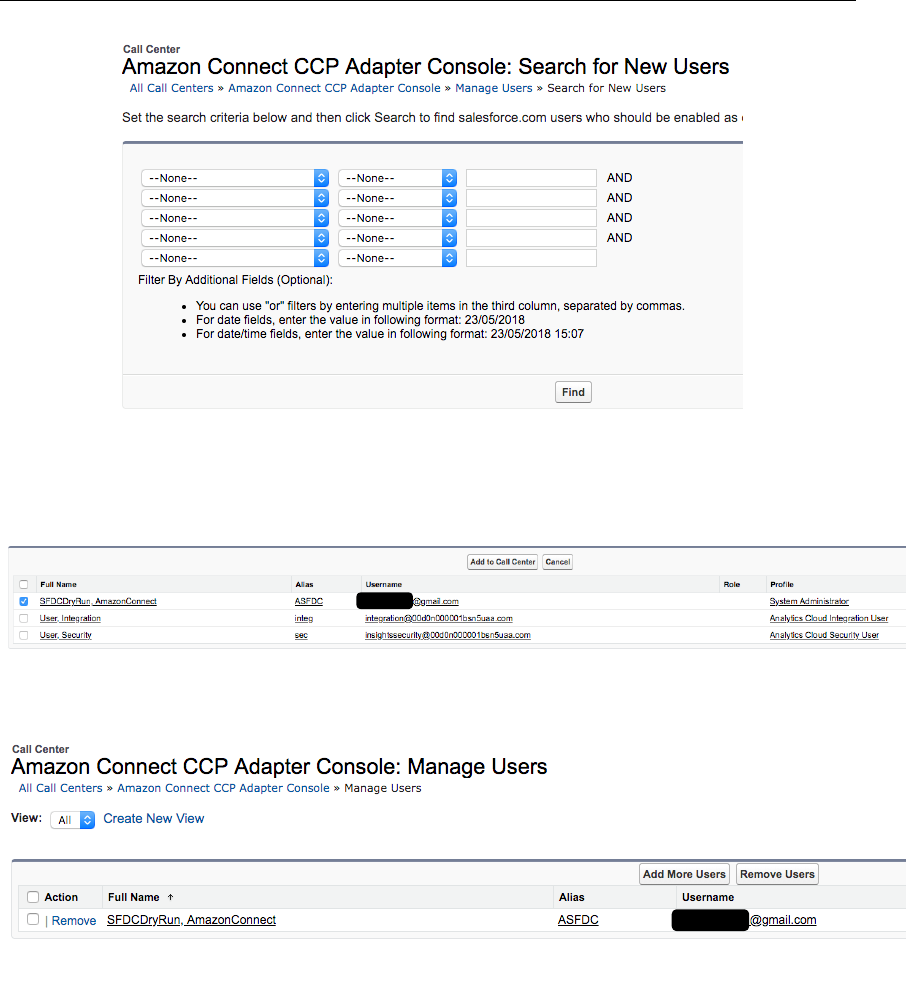Open Amazon Connect CCP Adapter Console in Manage Users breadcrumb
Image resolution: width=906 pixels, height=994 pixels.
point(223,788)
